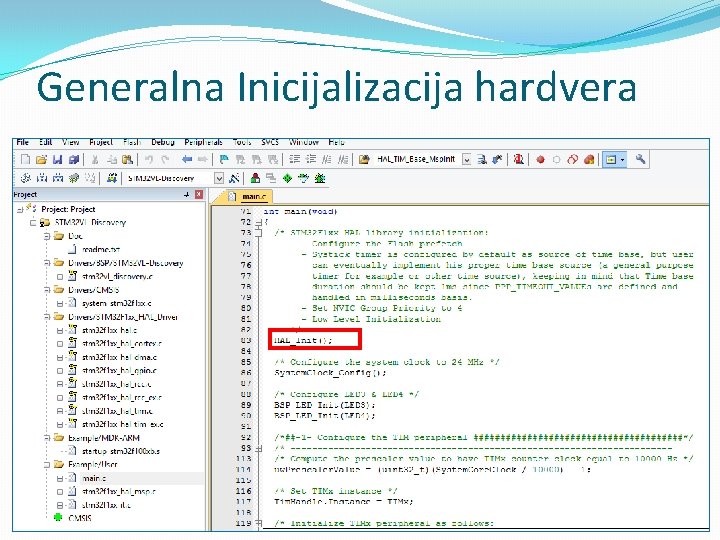Open the File menu
The image size is (720, 540).
[x=22, y=142]
